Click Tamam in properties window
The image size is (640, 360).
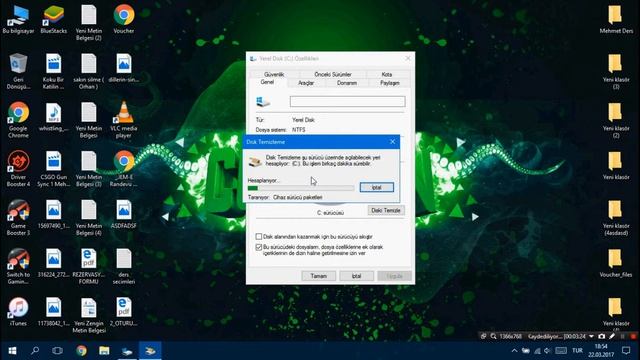(x=318, y=276)
